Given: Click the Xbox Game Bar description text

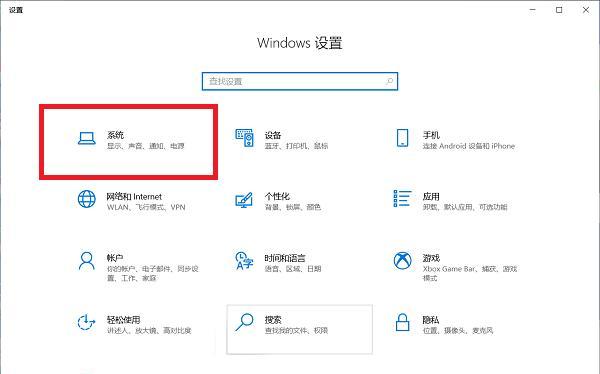Looking at the screenshot, I should coord(470,273).
